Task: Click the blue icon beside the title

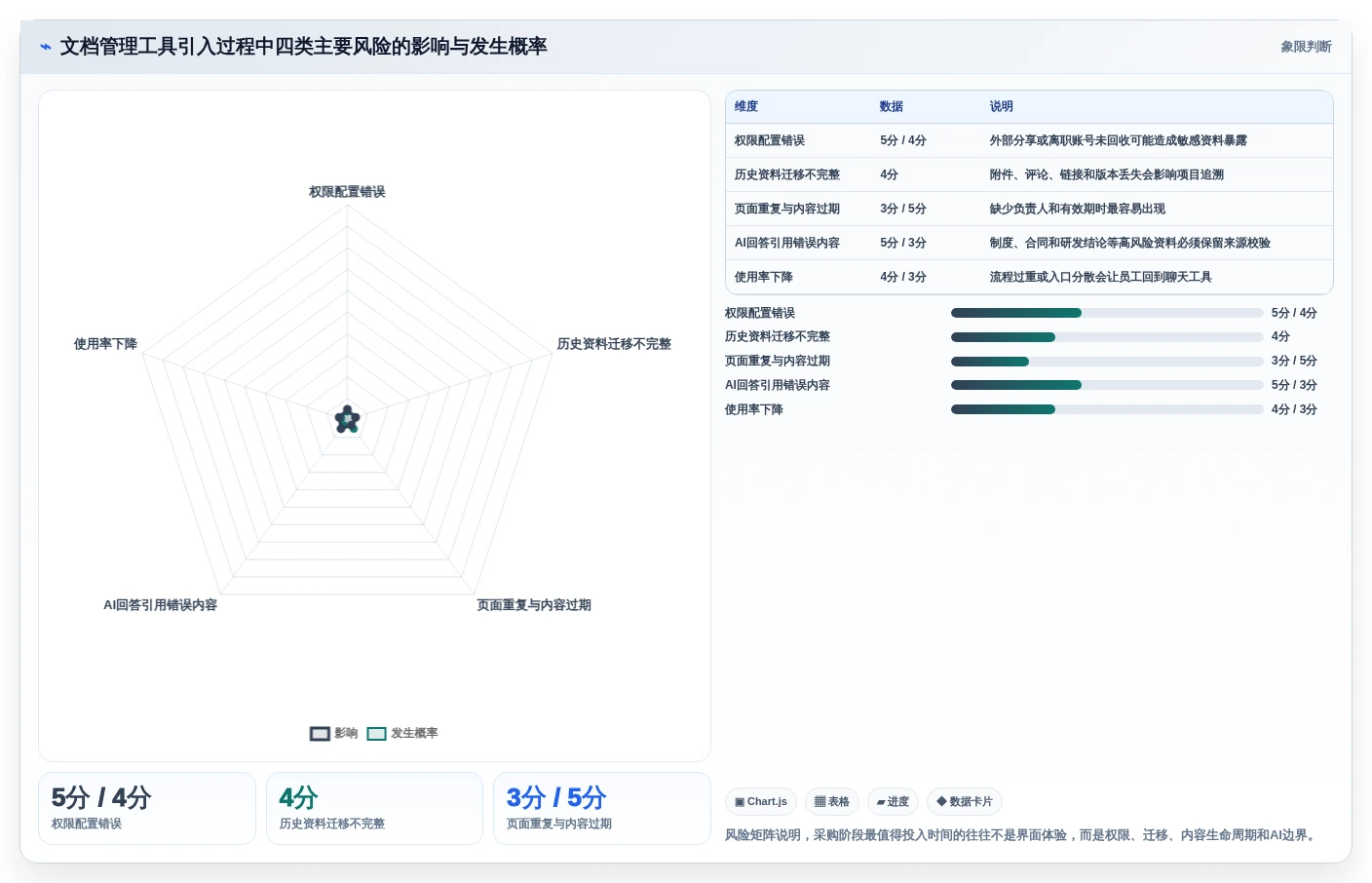Action: point(45,47)
